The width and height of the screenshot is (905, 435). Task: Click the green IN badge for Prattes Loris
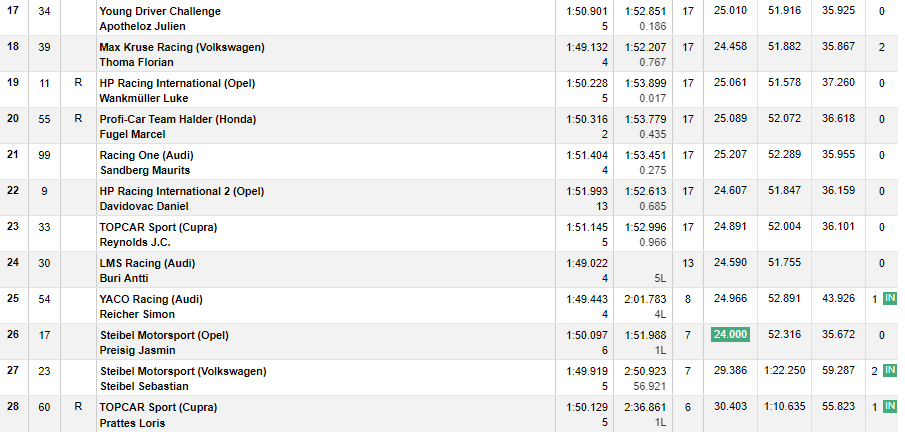pyautogui.click(x=889, y=407)
